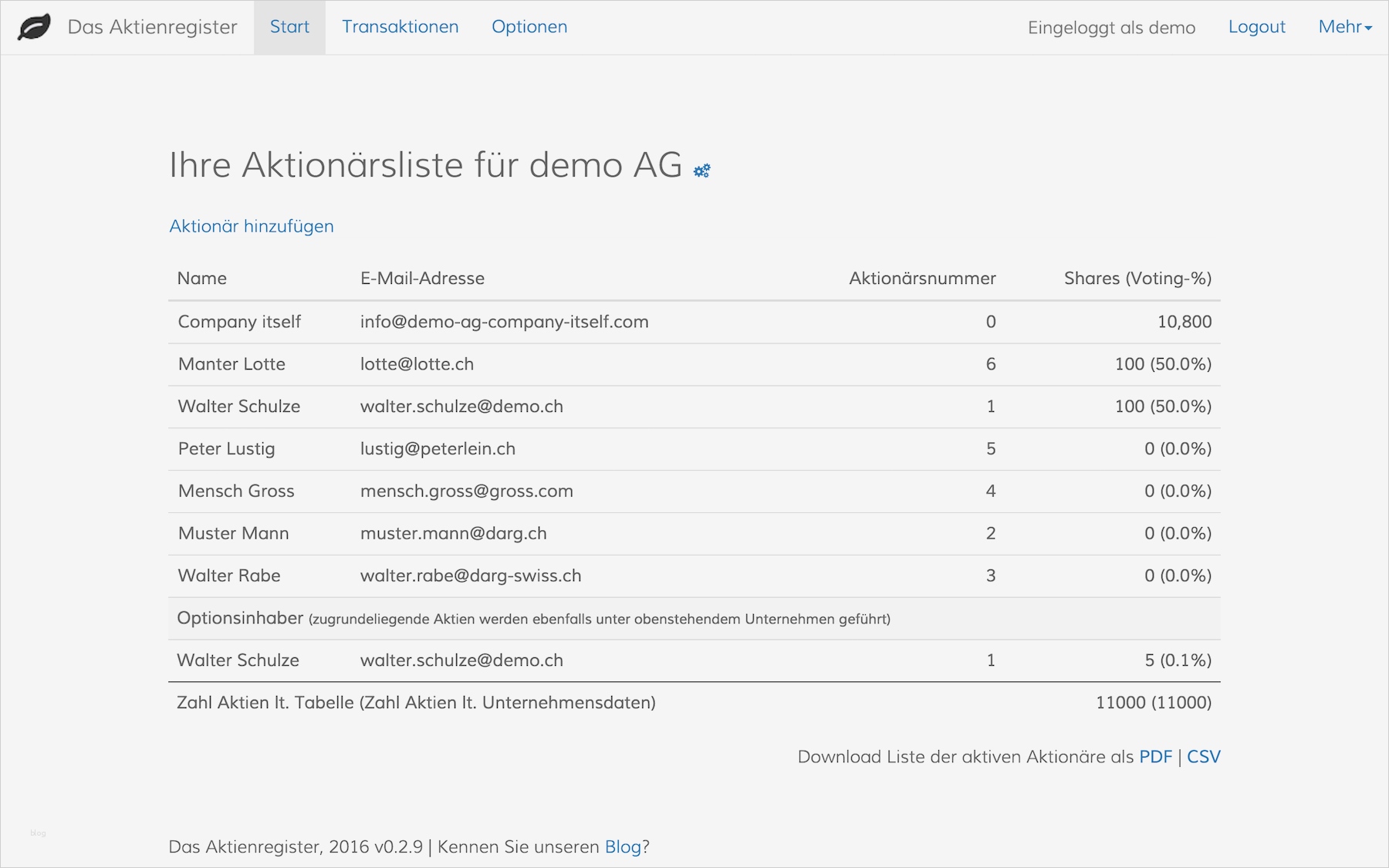Open the Transaktionen menu item
Image resolution: width=1389 pixels, height=868 pixels.
[x=400, y=27]
